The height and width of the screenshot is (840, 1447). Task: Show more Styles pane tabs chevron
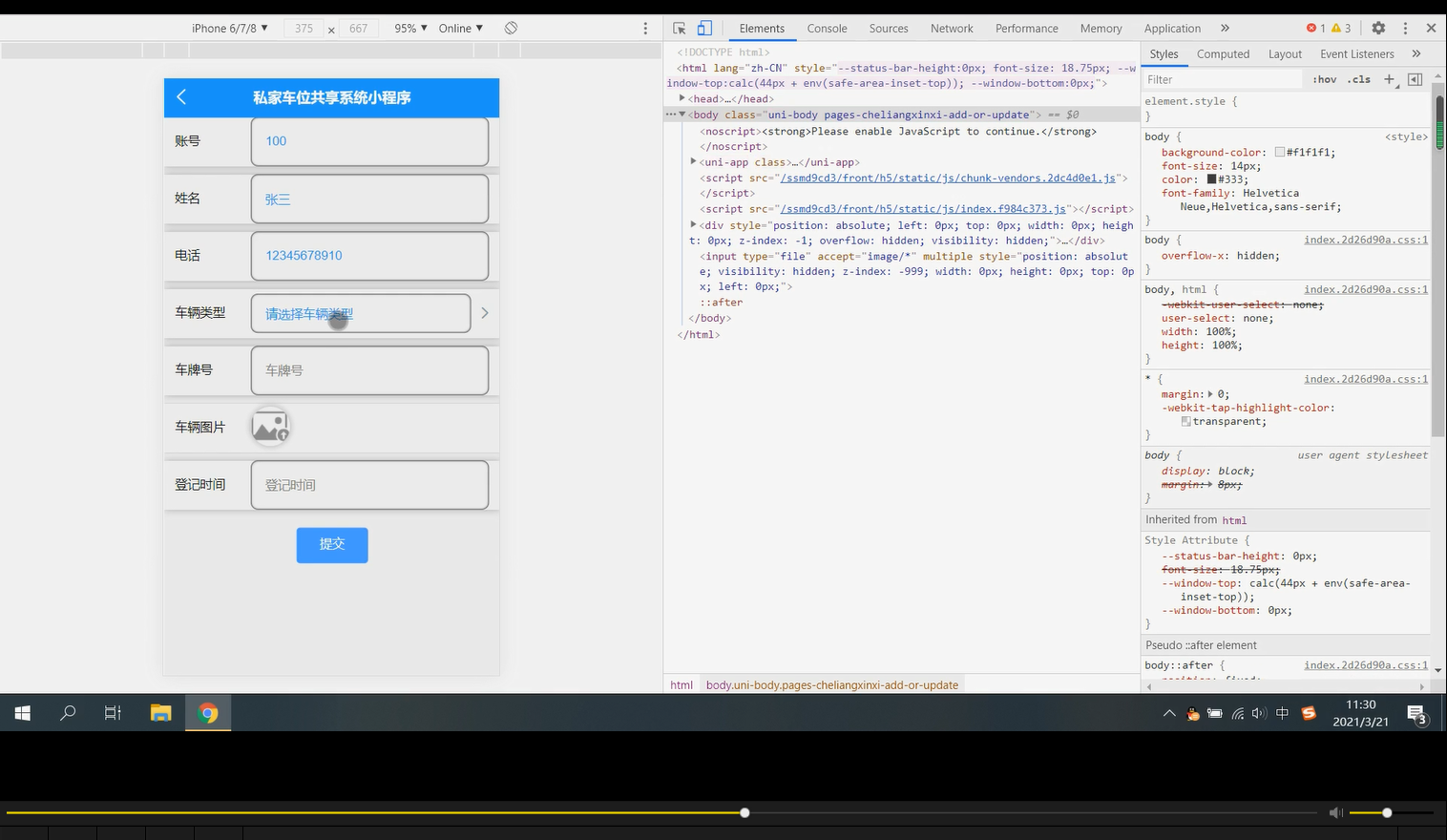pos(1416,54)
